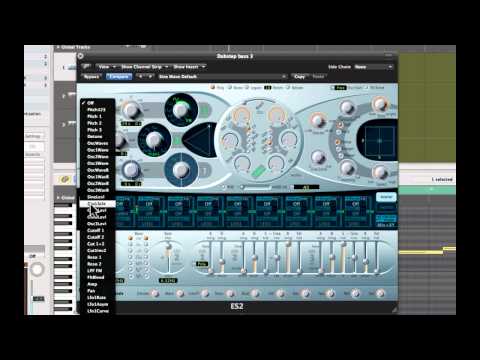Click the Oscillator 3 frequency knob
This screenshot has height=360, width=480.
pyautogui.click(x=130, y=170)
